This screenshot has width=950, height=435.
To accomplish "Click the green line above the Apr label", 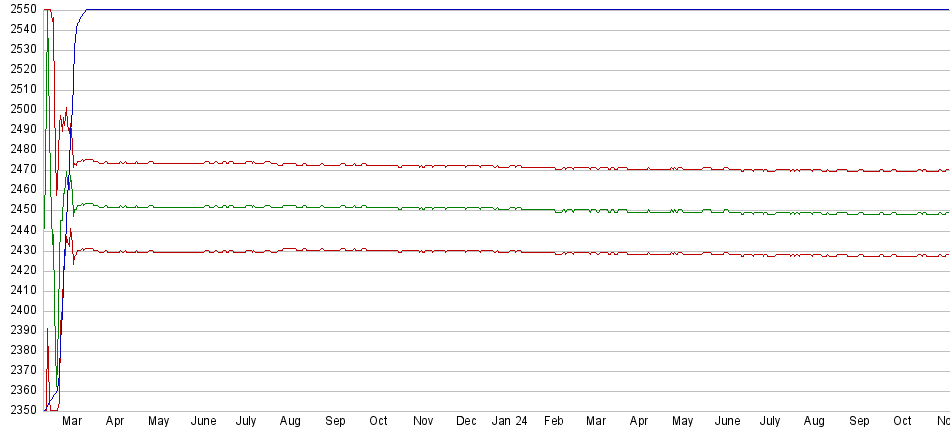I will tap(114, 207).
